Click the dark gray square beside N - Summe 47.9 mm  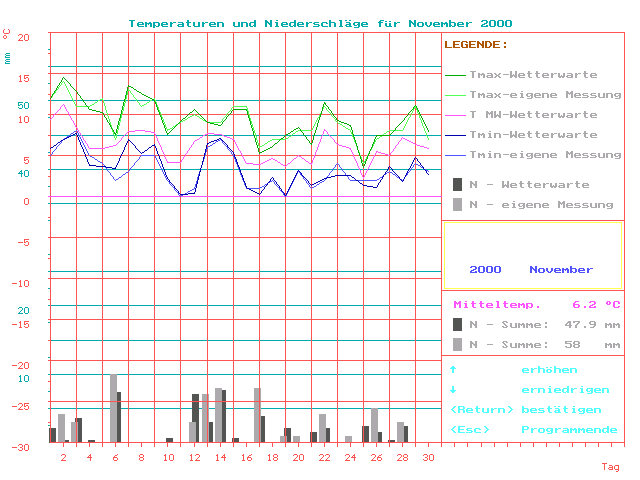(457, 324)
